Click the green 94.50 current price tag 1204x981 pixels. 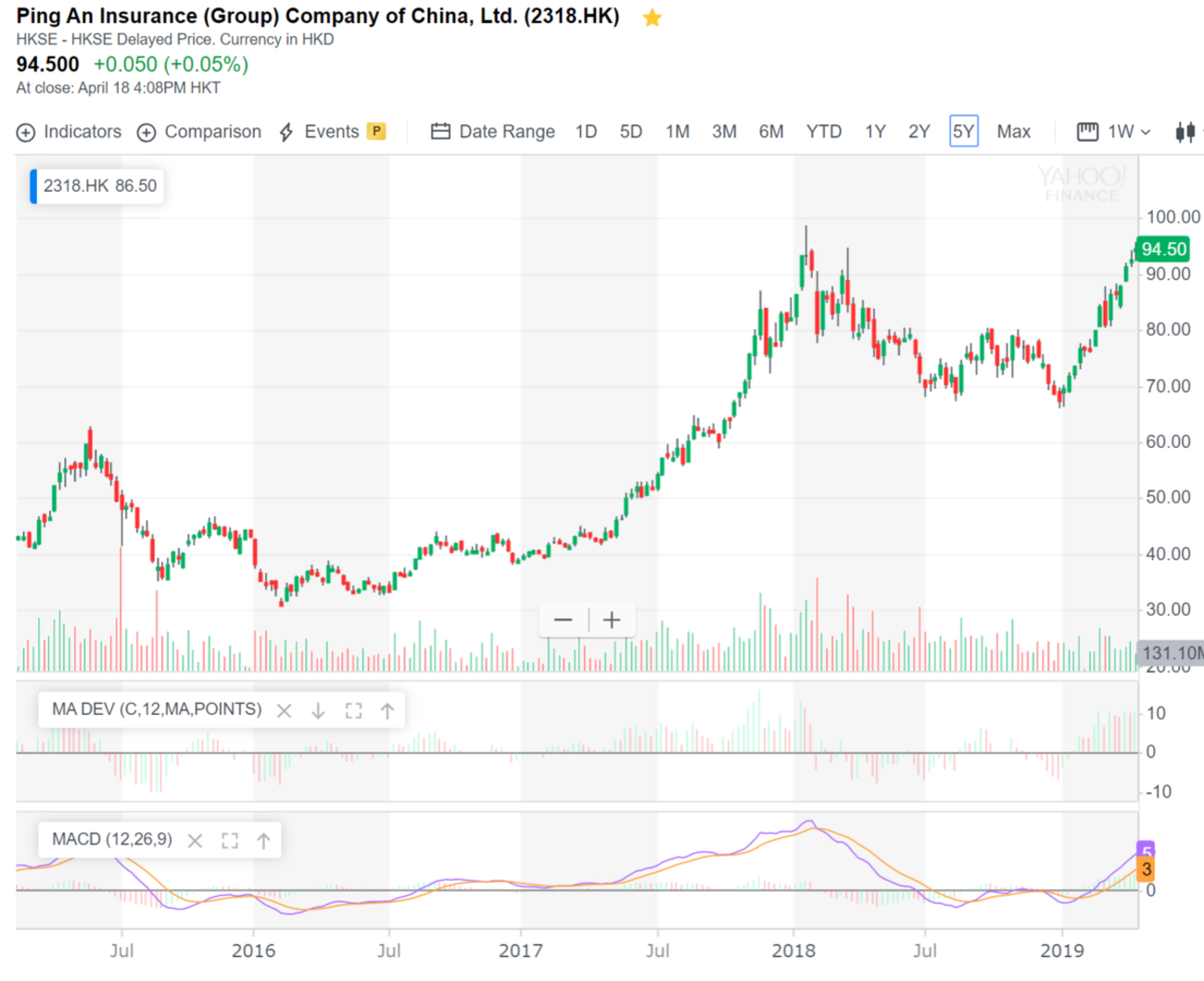click(x=1163, y=249)
